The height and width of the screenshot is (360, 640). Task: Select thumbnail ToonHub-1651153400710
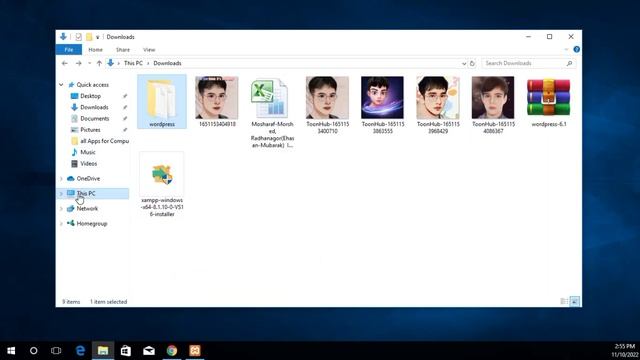click(327, 105)
